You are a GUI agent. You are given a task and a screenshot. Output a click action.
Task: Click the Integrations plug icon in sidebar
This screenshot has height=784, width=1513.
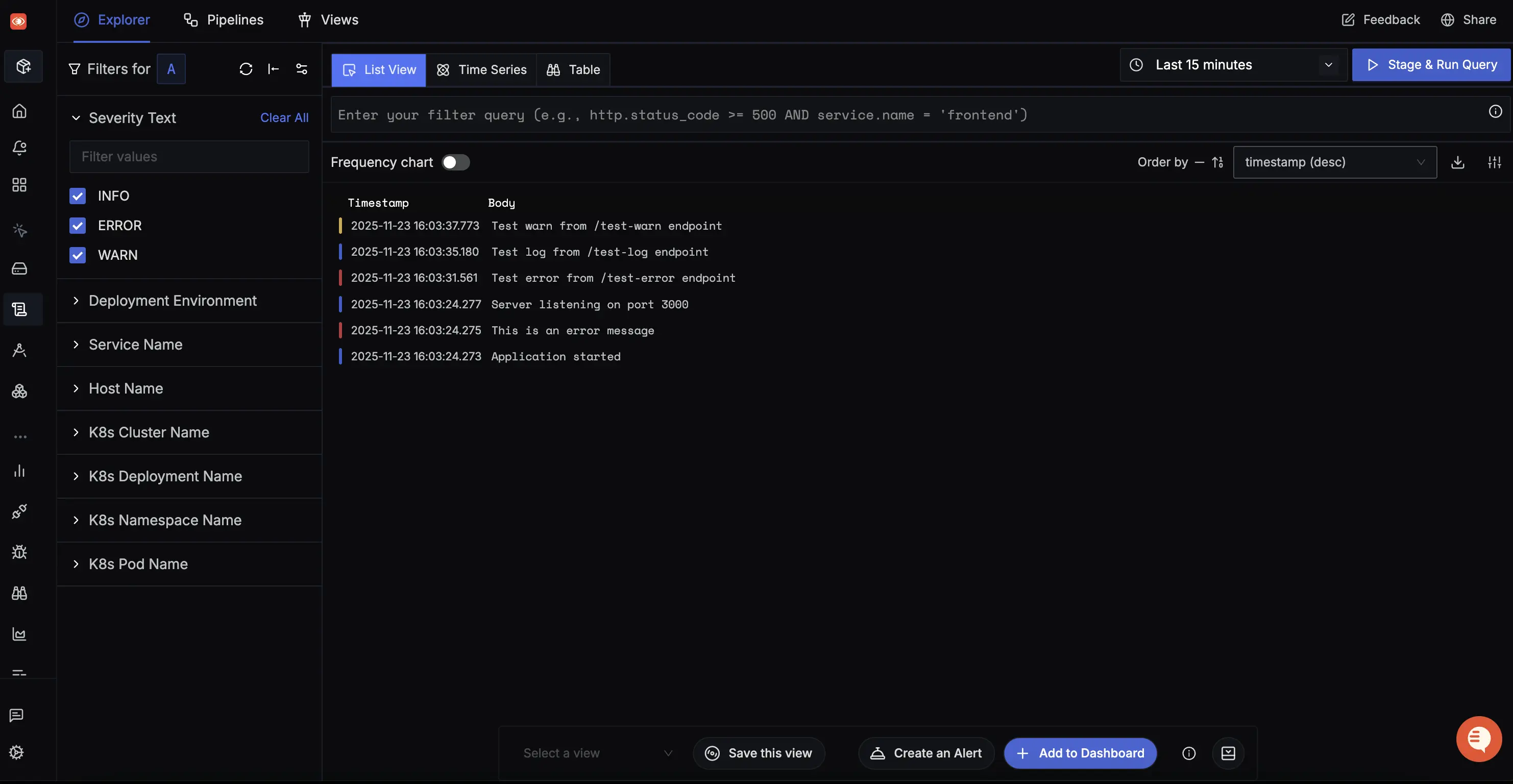coord(19,511)
